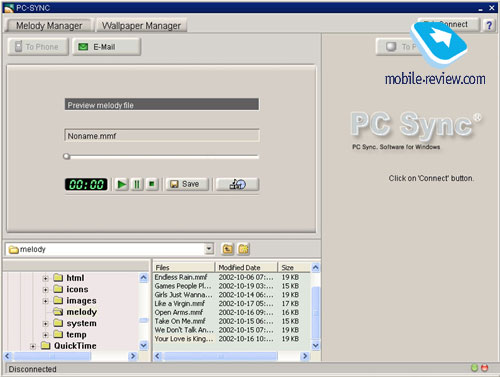Expand the temp folder node
The width and height of the screenshot is (500, 377).
click(x=45, y=335)
